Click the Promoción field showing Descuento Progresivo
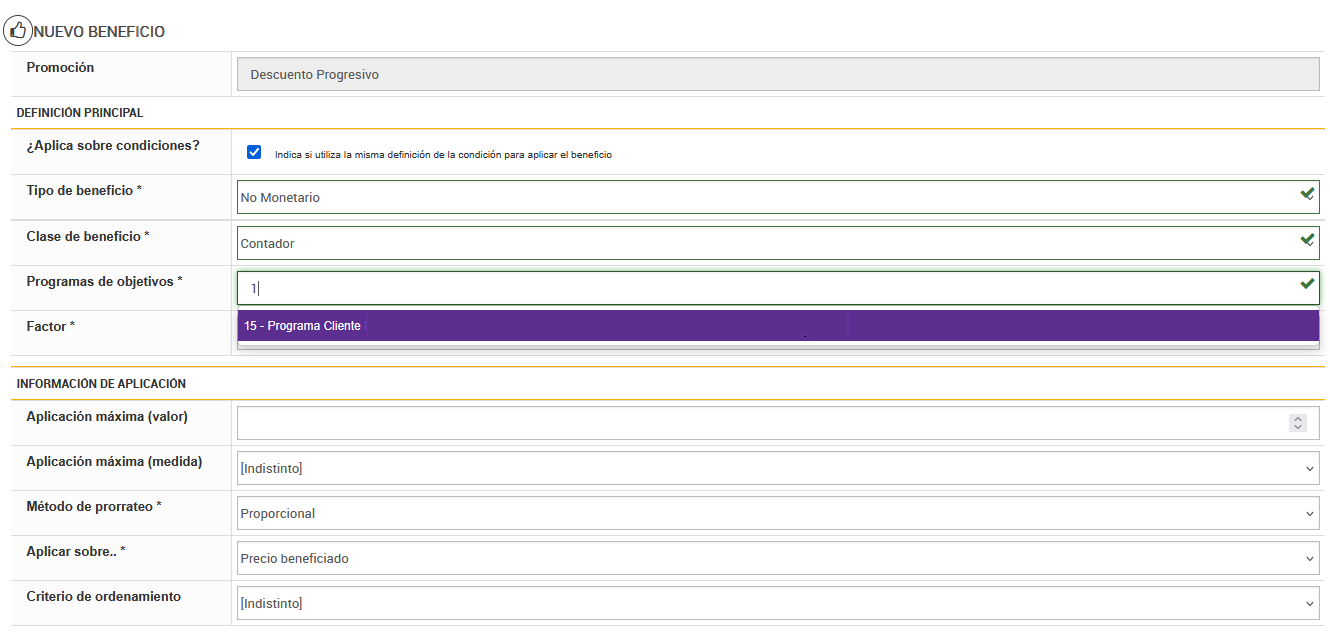 coord(777,74)
